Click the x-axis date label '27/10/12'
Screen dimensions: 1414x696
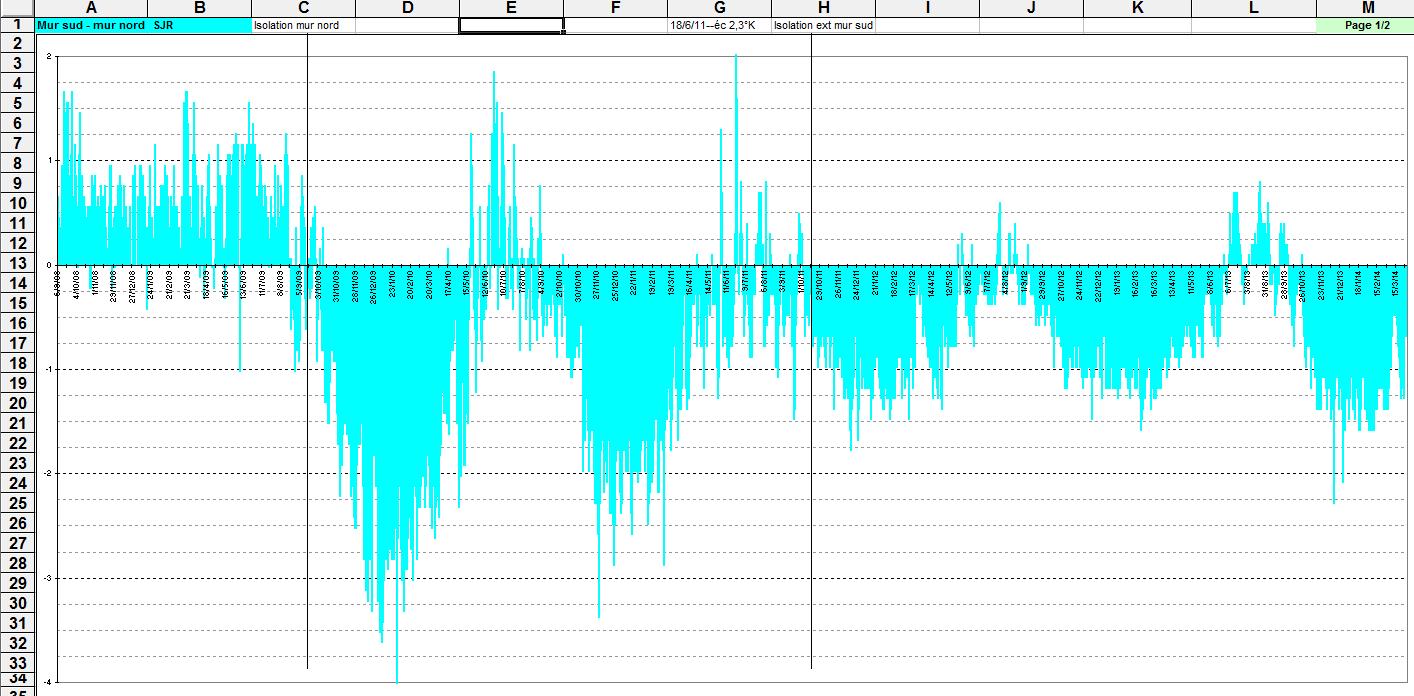(x=1061, y=287)
